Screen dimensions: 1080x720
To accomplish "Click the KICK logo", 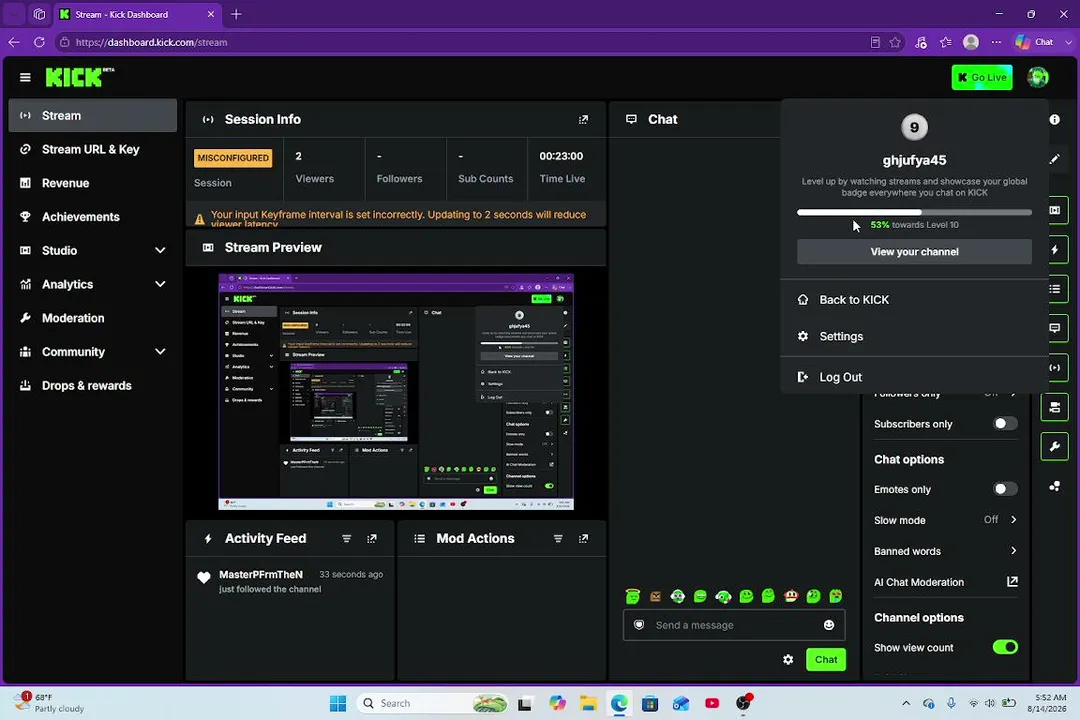I will coord(79,77).
